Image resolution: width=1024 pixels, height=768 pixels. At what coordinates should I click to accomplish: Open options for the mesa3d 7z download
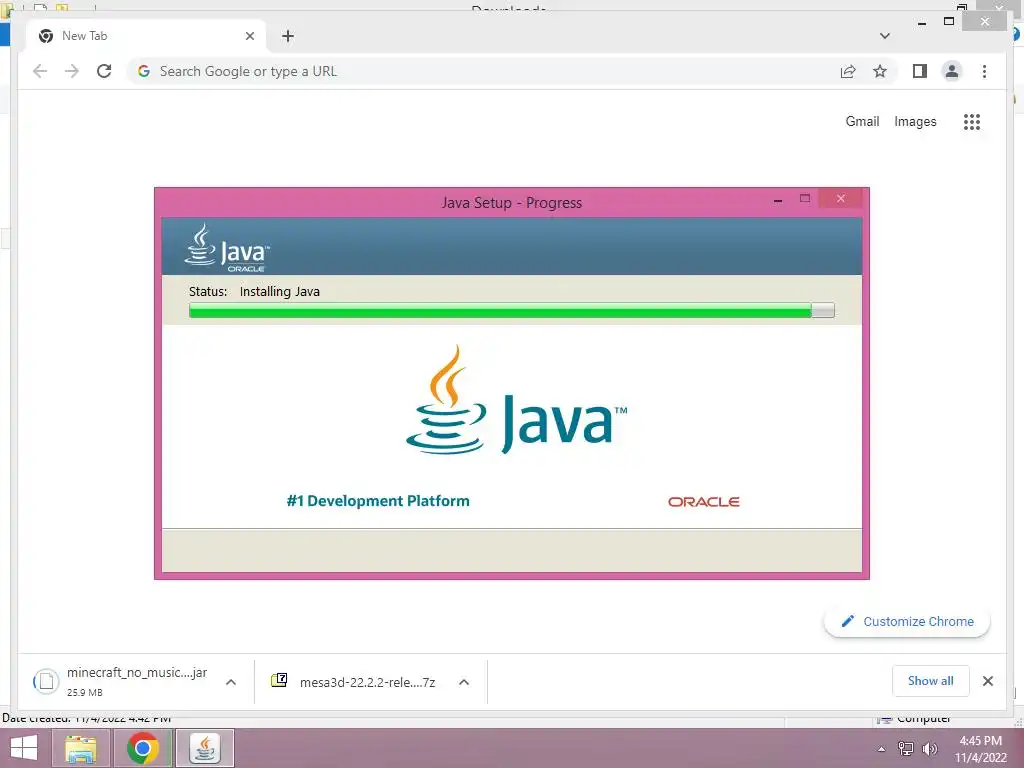pos(464,682)
